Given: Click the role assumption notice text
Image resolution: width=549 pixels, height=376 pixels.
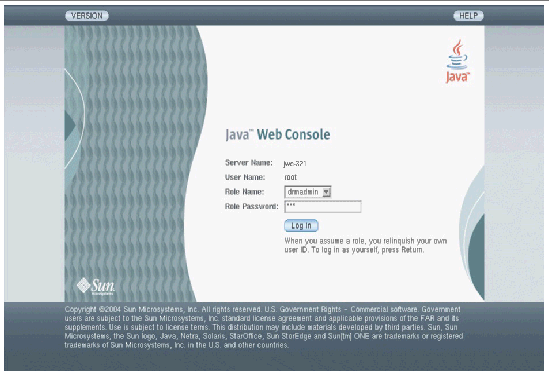Looking at the screenshot, I should (366, 245).
